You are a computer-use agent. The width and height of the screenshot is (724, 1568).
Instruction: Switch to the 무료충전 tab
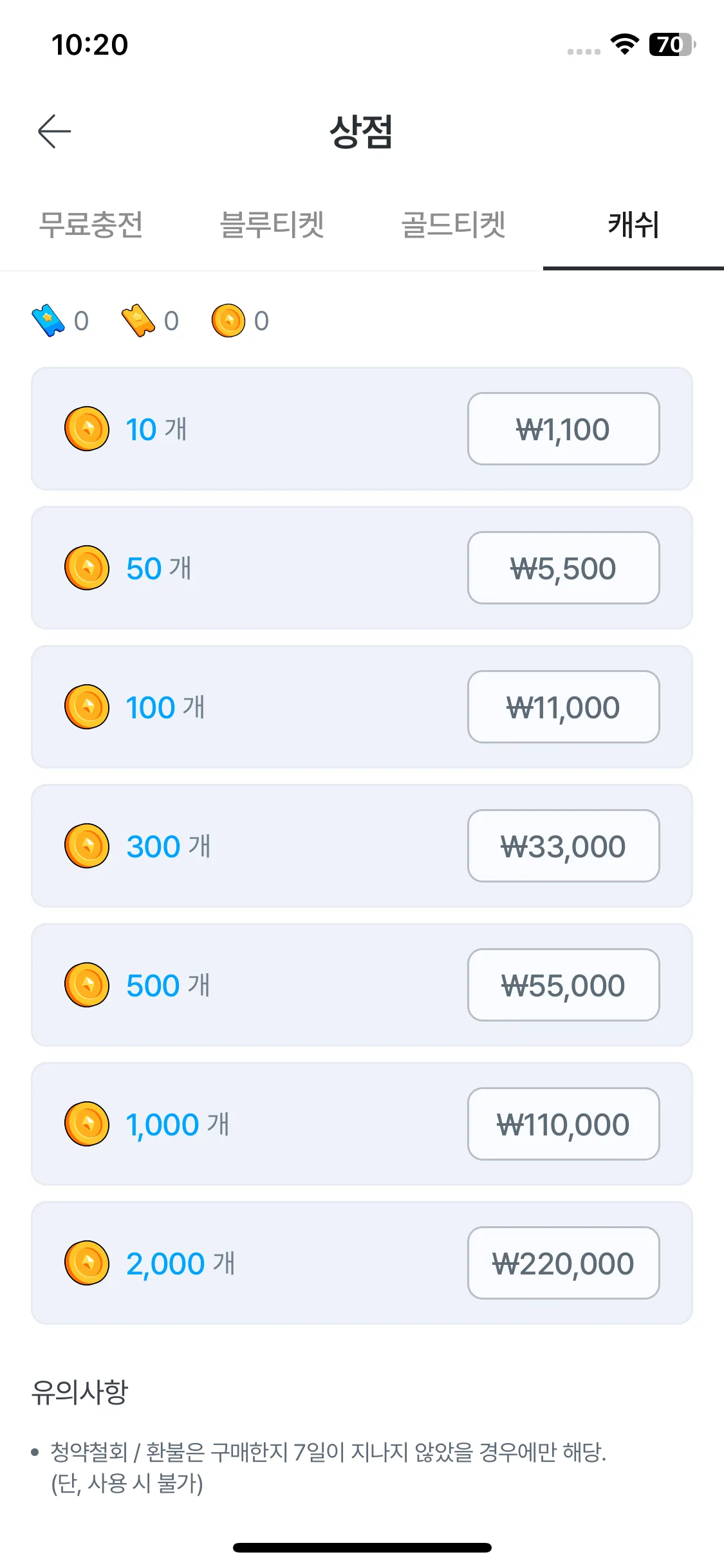(91, 225)
